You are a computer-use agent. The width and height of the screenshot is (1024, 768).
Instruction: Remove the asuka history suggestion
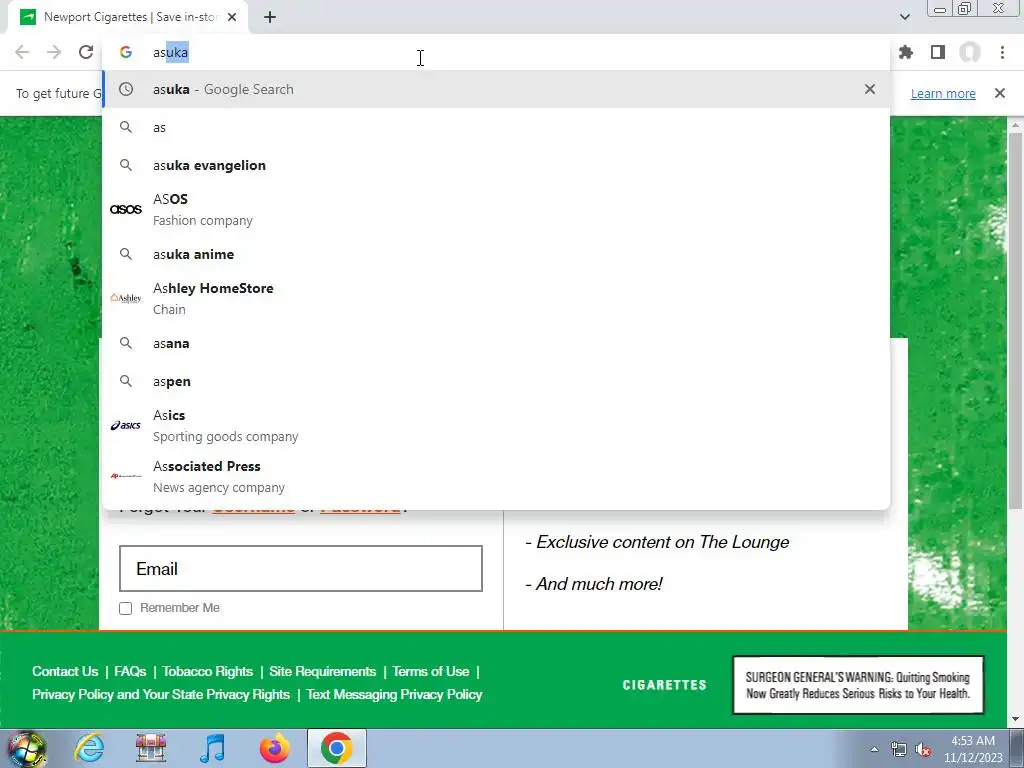(870, 89)
